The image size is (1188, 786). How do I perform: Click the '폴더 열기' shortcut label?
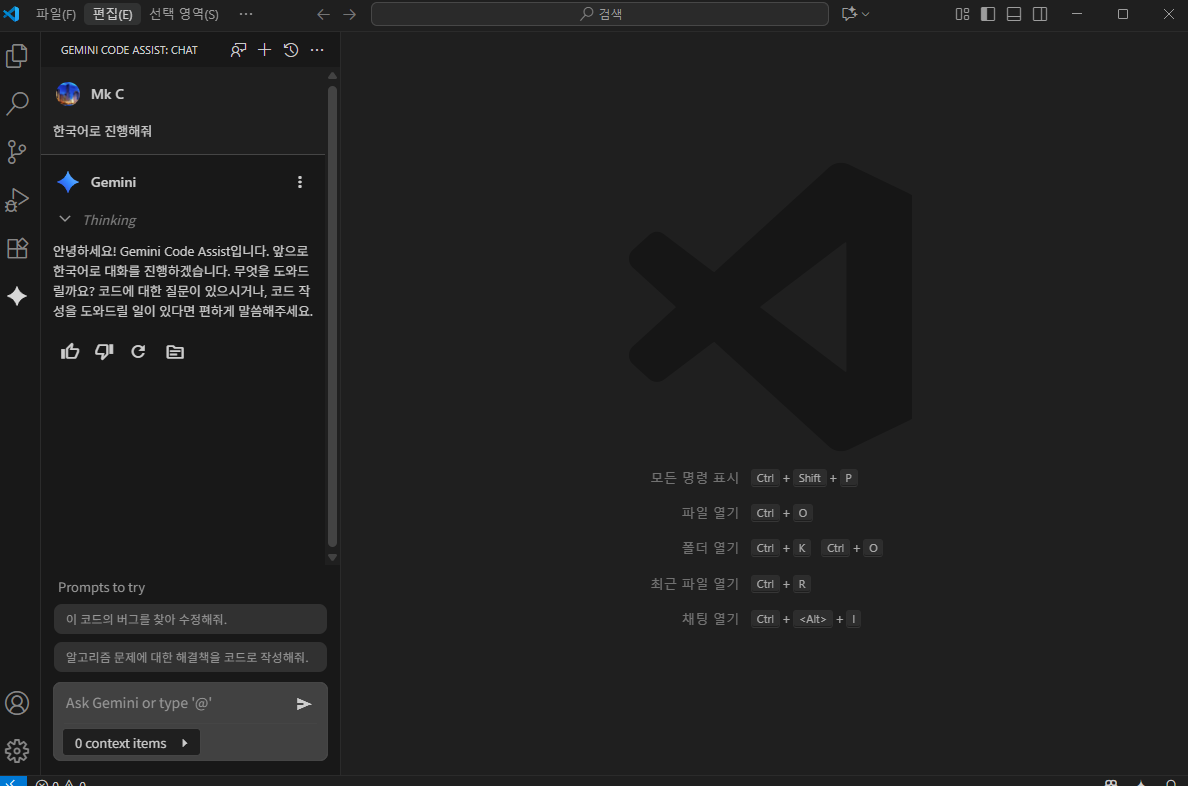click(x=710, y=548)
